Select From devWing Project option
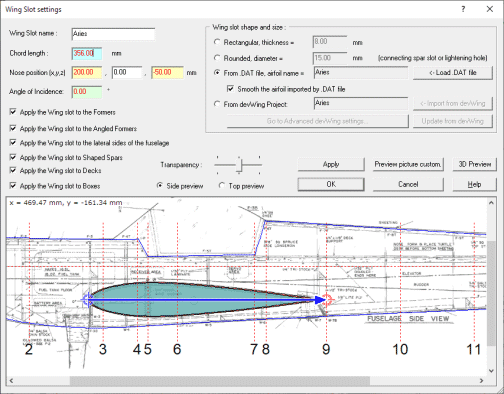 217,104
